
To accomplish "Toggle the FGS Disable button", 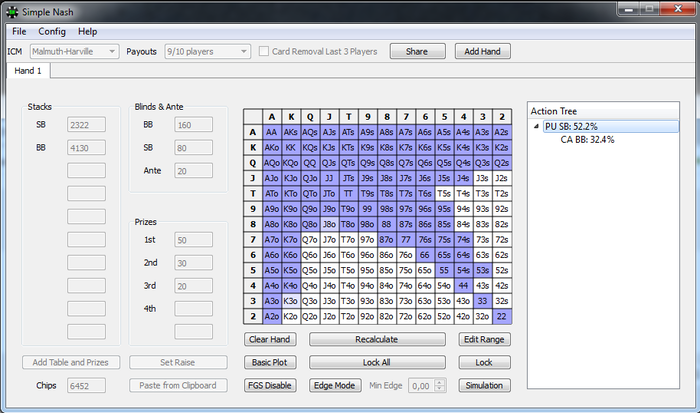I will (270, 385).
